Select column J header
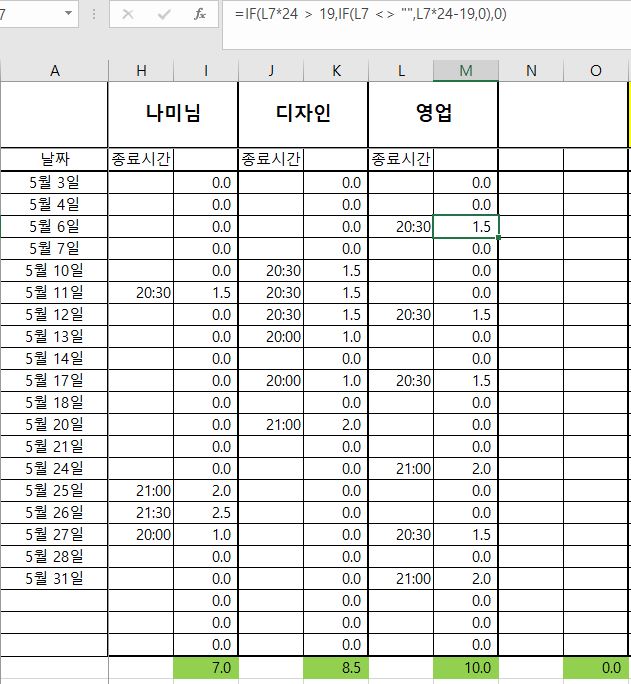This screenshot has height=684, width=631. pyautogui.click(x=271, y=71)
